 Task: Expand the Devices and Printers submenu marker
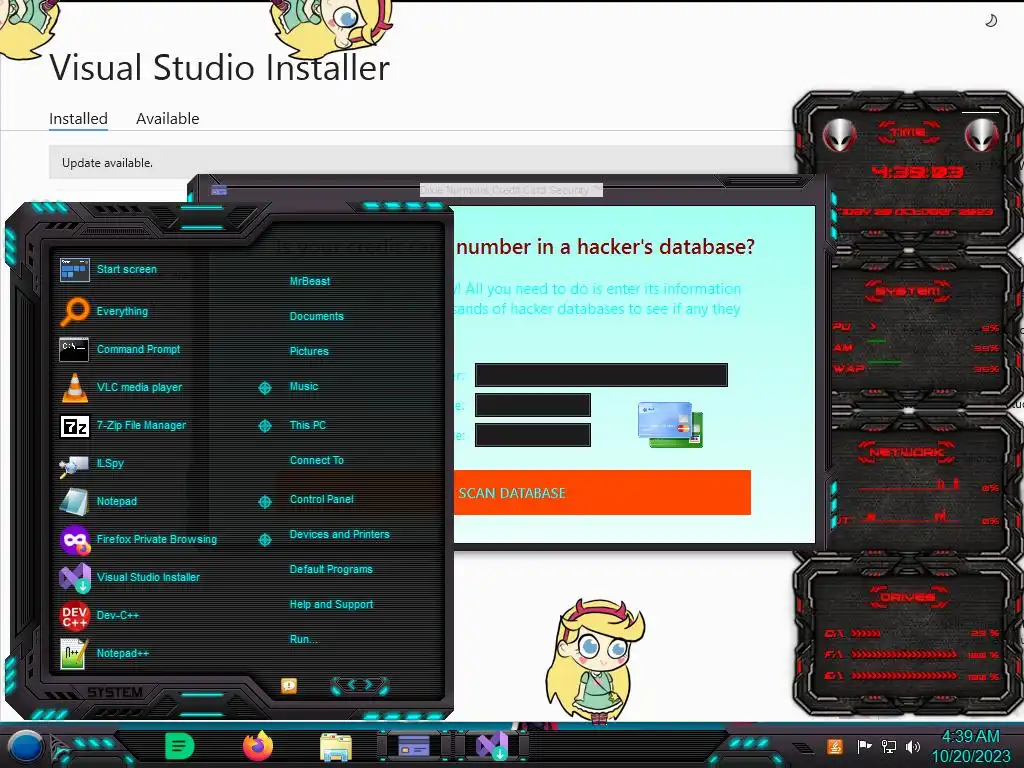(264, 539)
